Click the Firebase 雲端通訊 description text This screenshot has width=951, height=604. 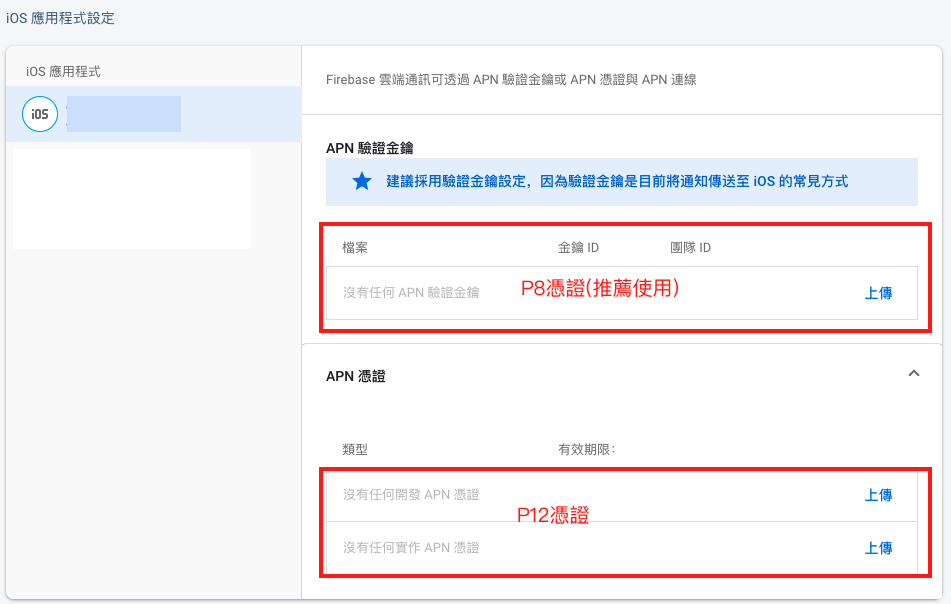coord(511,79)
